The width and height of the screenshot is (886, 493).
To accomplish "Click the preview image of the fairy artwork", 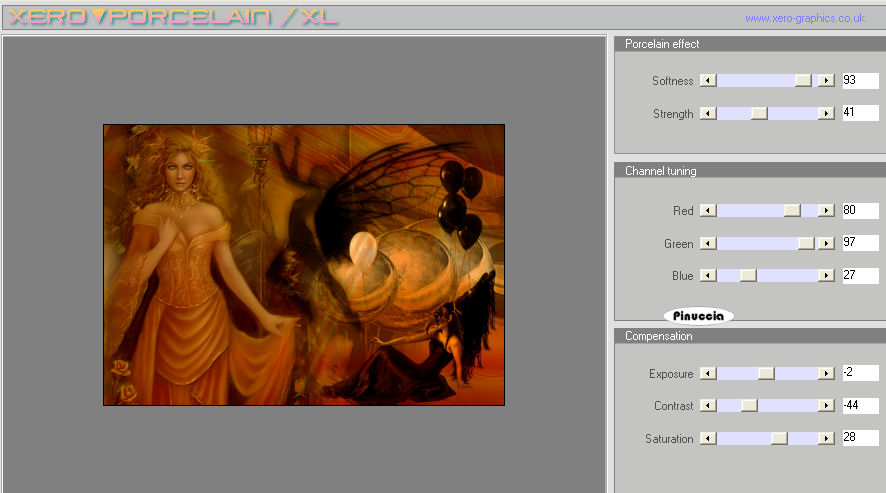I will coord(304,265).
